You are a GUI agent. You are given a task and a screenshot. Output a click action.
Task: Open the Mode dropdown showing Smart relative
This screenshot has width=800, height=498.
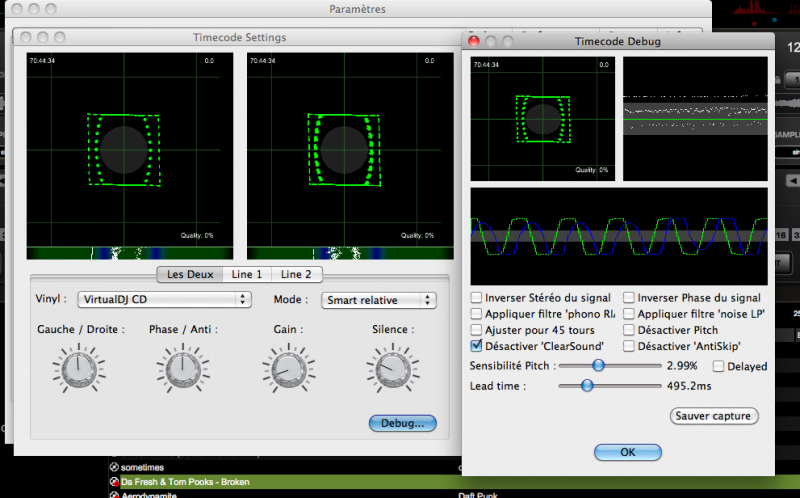pyautogui.click(x=379, y=300)
